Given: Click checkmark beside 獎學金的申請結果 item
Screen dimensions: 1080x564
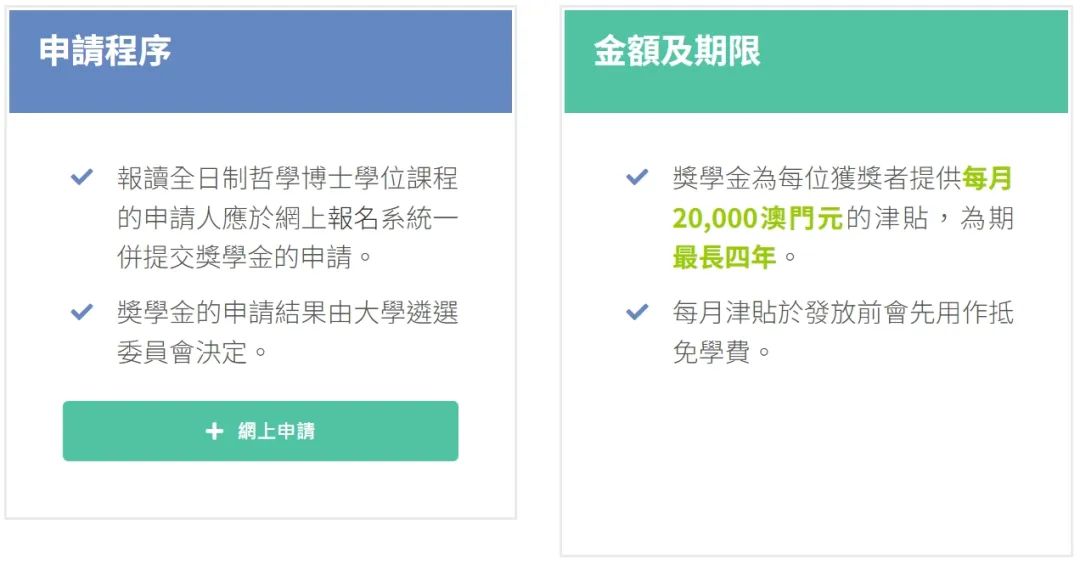Looking at the screenshot, I should coord(82,312).
